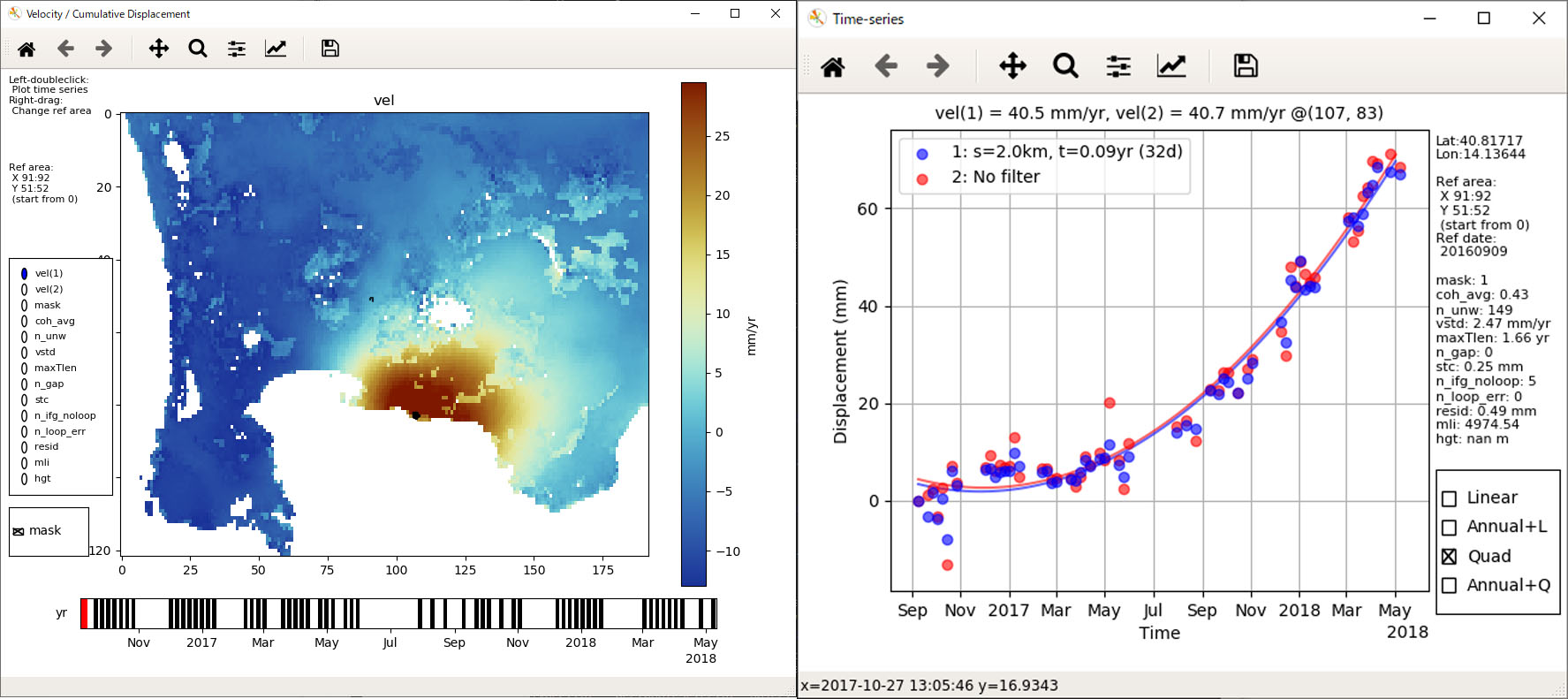
Task: Select n_gap radio button
Action: [24, 384]
